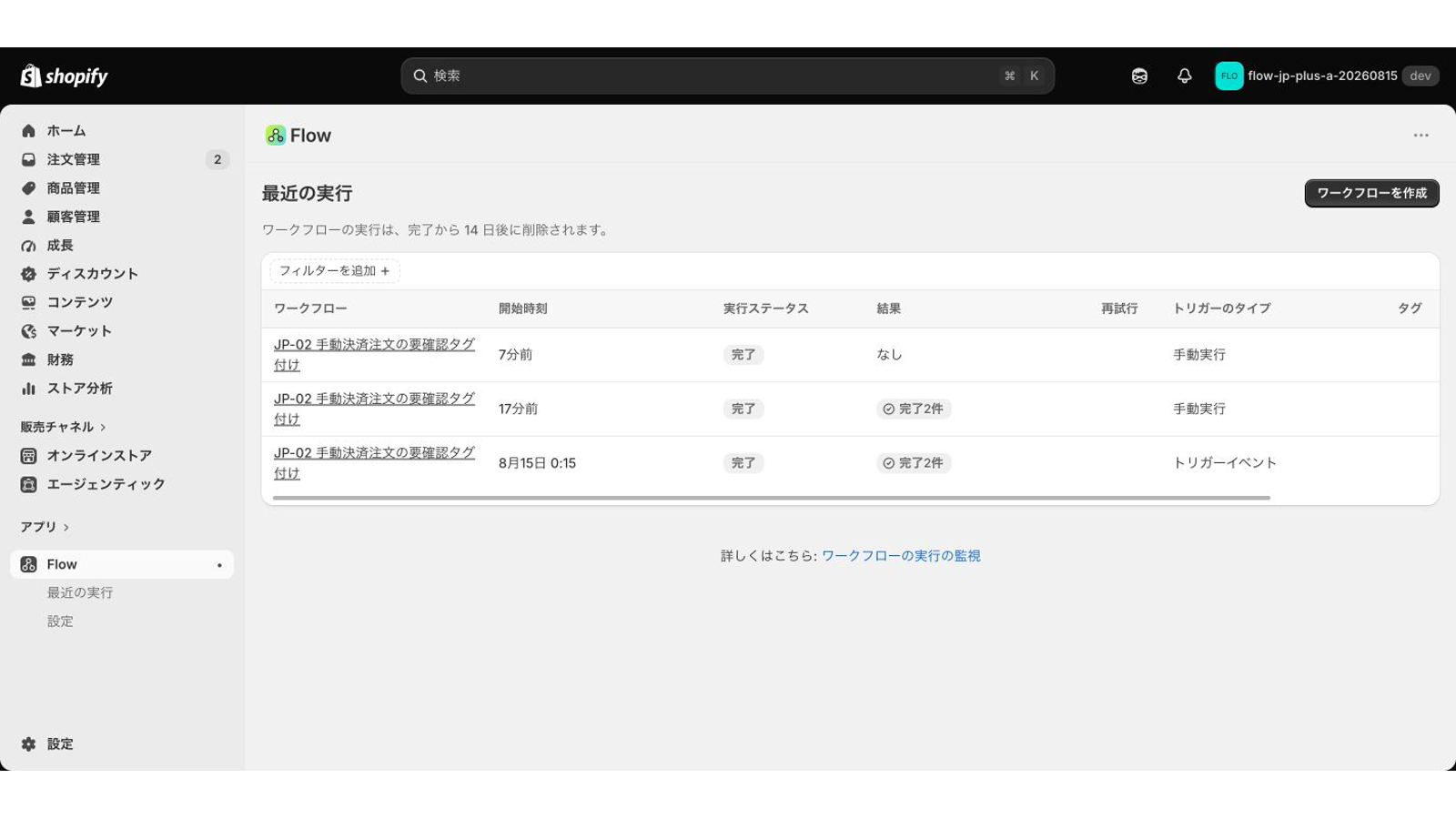
Task: Click the ワークフローを作成 button
Action: [1371, 193]
